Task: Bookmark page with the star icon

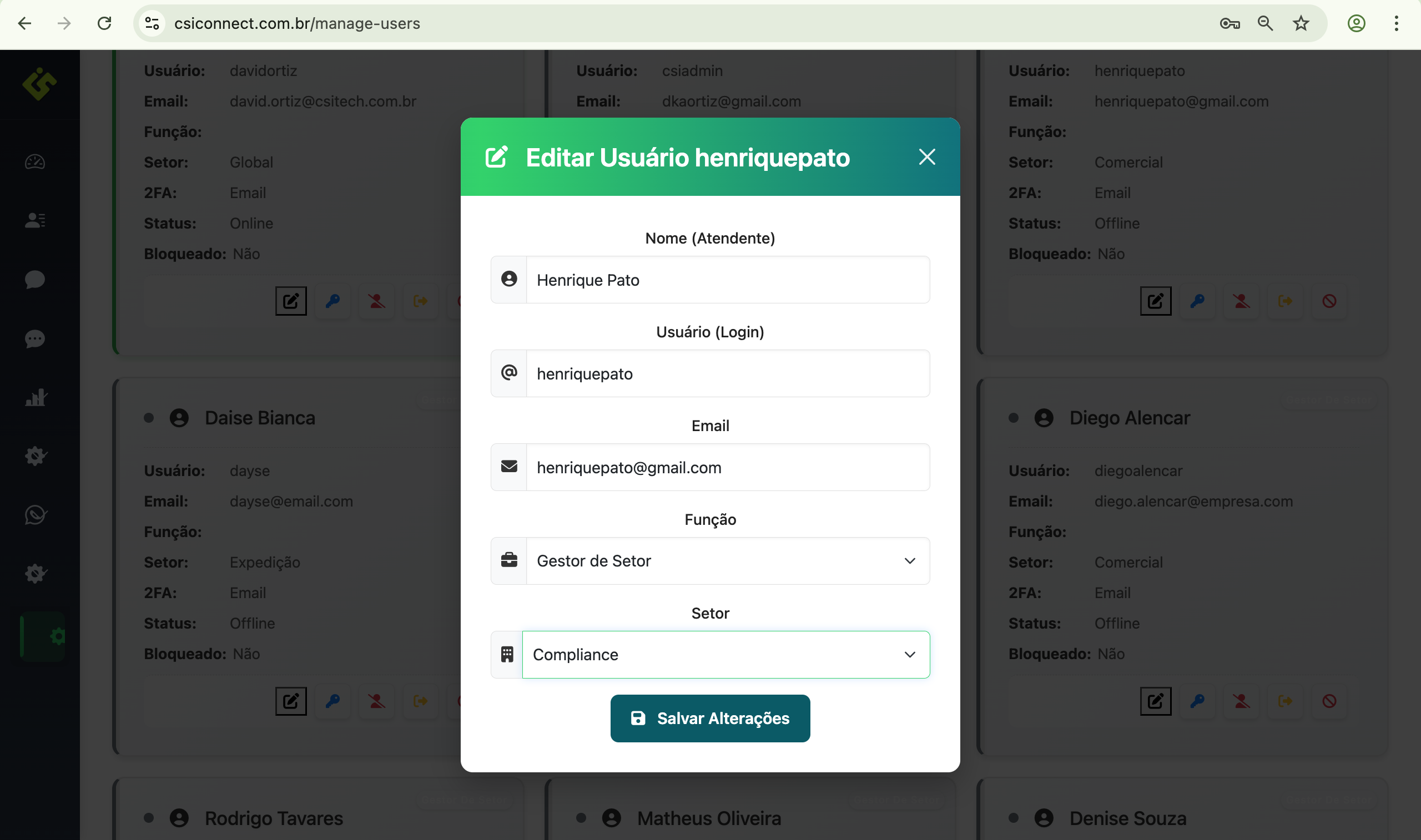Action: click(x=1301, y=23)
